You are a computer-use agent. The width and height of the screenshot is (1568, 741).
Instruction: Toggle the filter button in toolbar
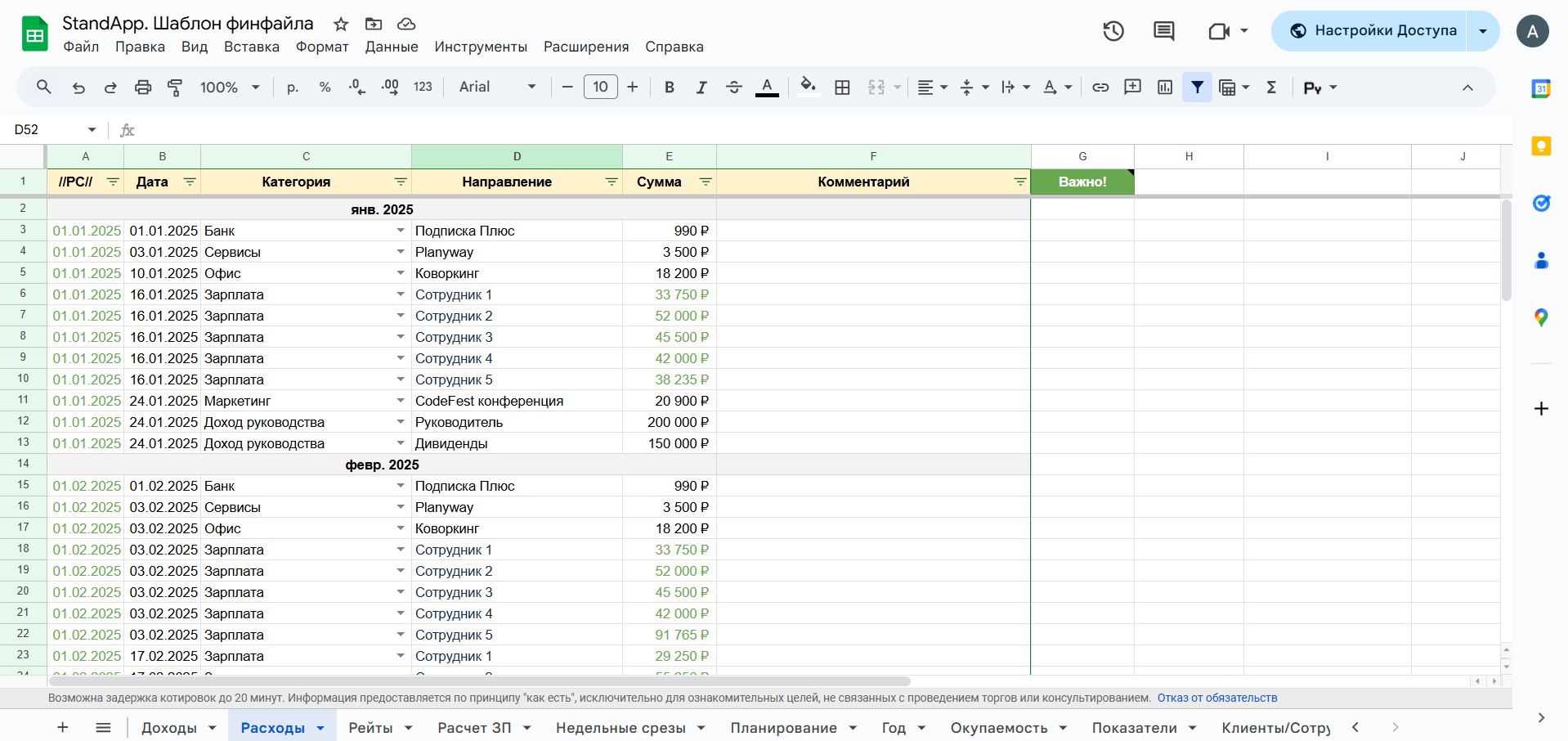(1197, 88)
